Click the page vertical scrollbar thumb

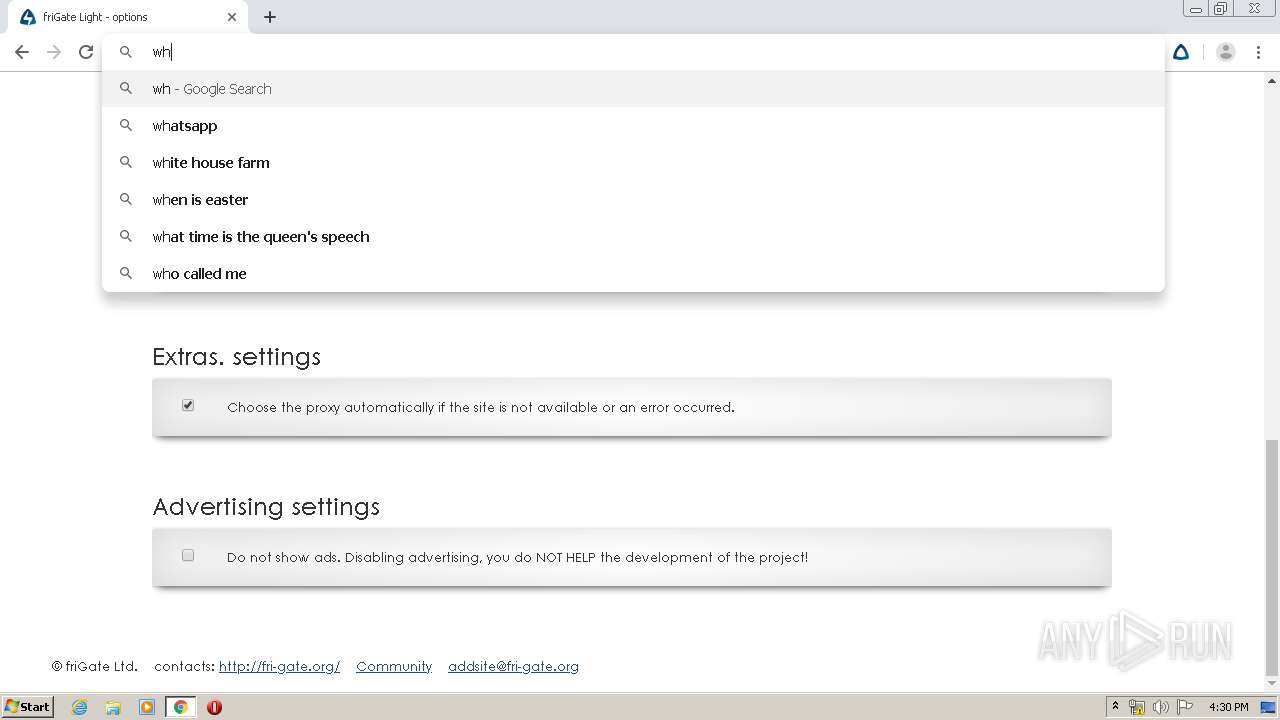[1271, 558]
